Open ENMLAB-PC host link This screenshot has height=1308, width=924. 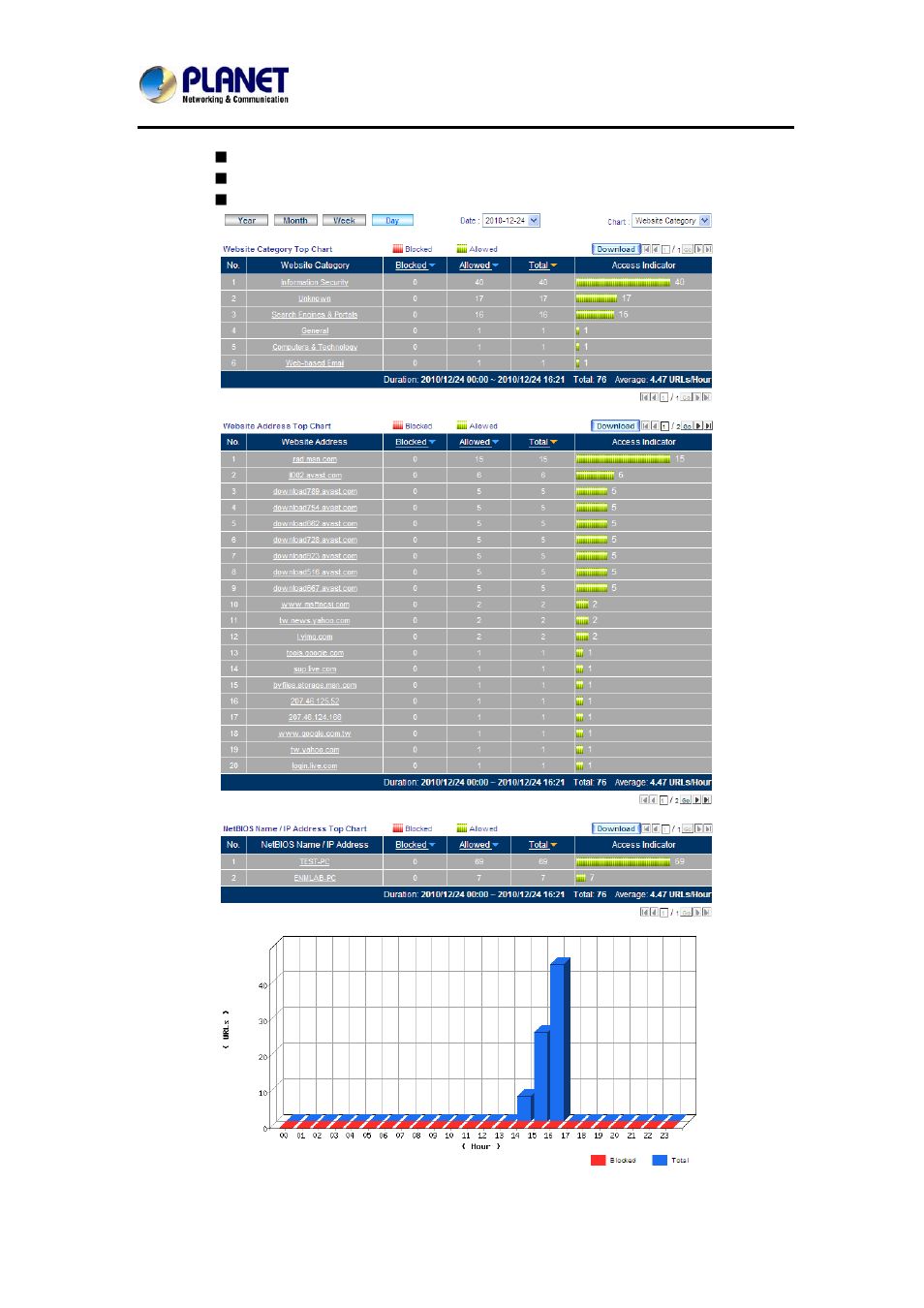pos(315,878)
